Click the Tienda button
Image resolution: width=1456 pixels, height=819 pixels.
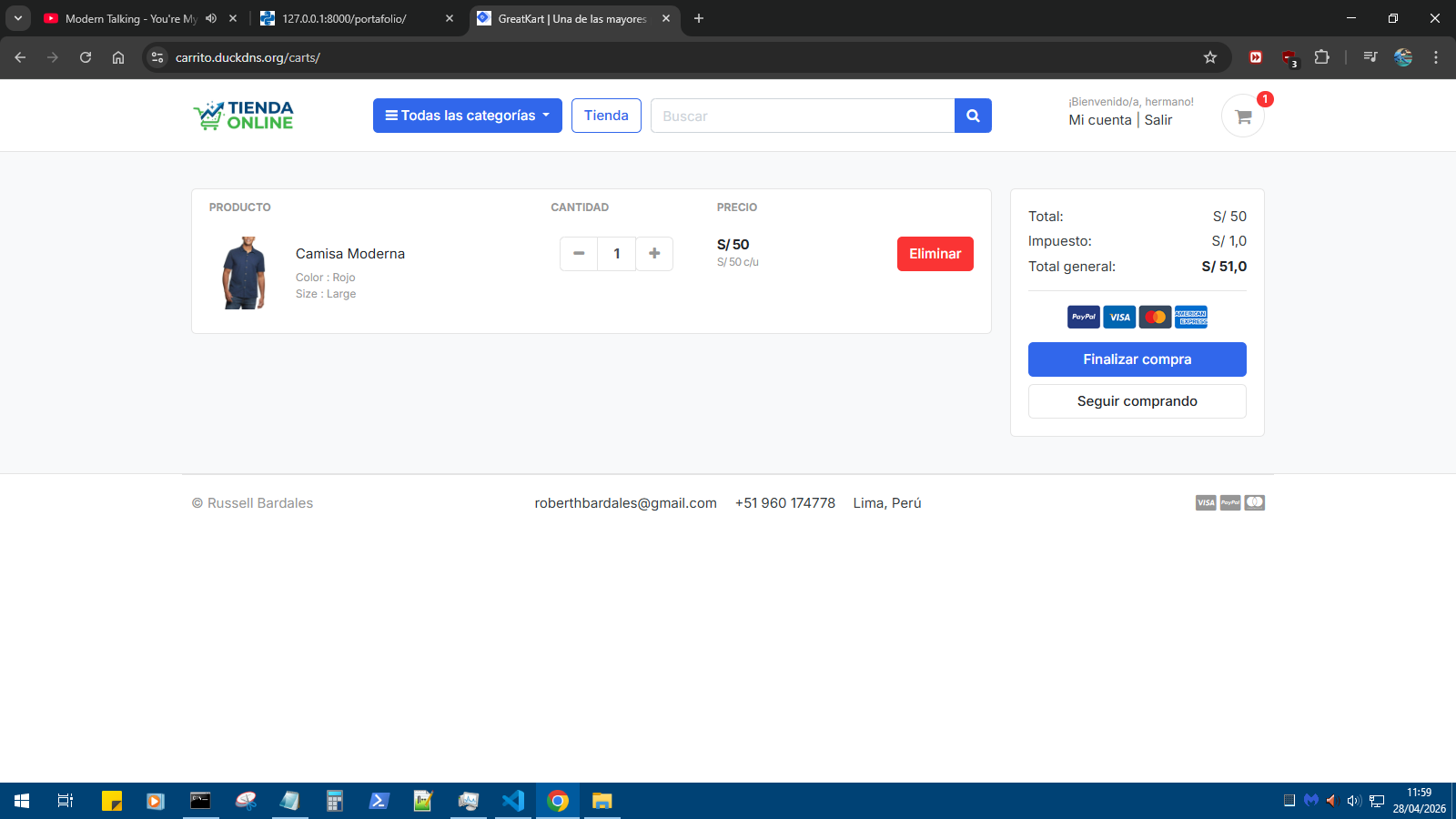point(606,116)
